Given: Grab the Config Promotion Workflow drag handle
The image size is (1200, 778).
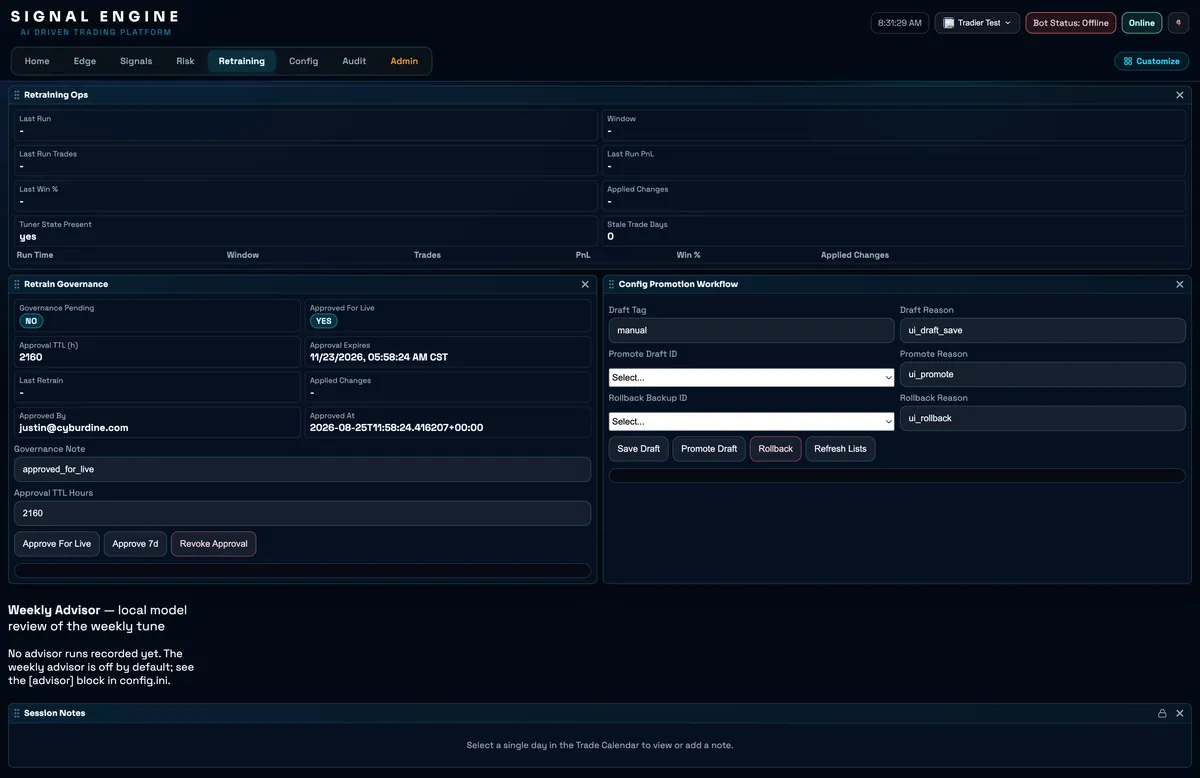Looking at the screenshot, I should tap(611, 284).
